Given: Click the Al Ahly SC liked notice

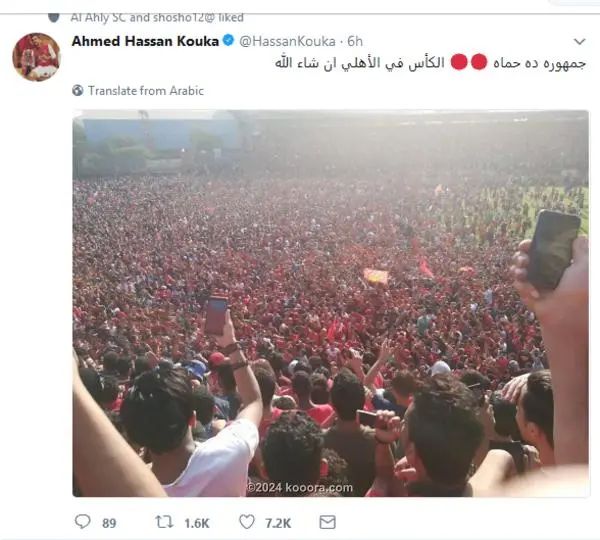Looking at the screenshot, I should point(157,18).
